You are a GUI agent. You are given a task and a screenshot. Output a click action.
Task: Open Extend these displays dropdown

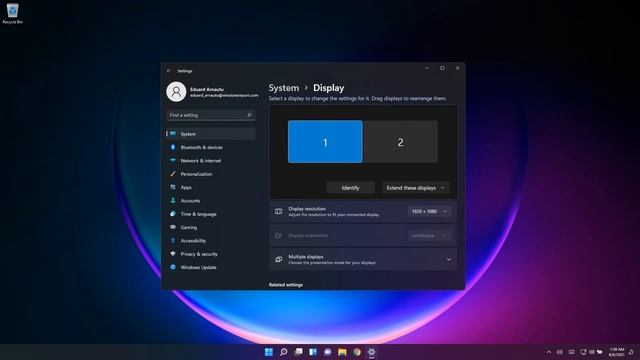coord(416,188)
